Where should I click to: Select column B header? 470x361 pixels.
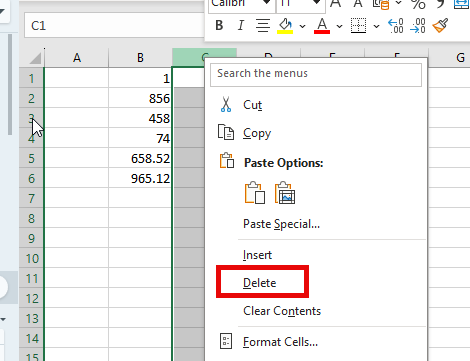[140, 58]
